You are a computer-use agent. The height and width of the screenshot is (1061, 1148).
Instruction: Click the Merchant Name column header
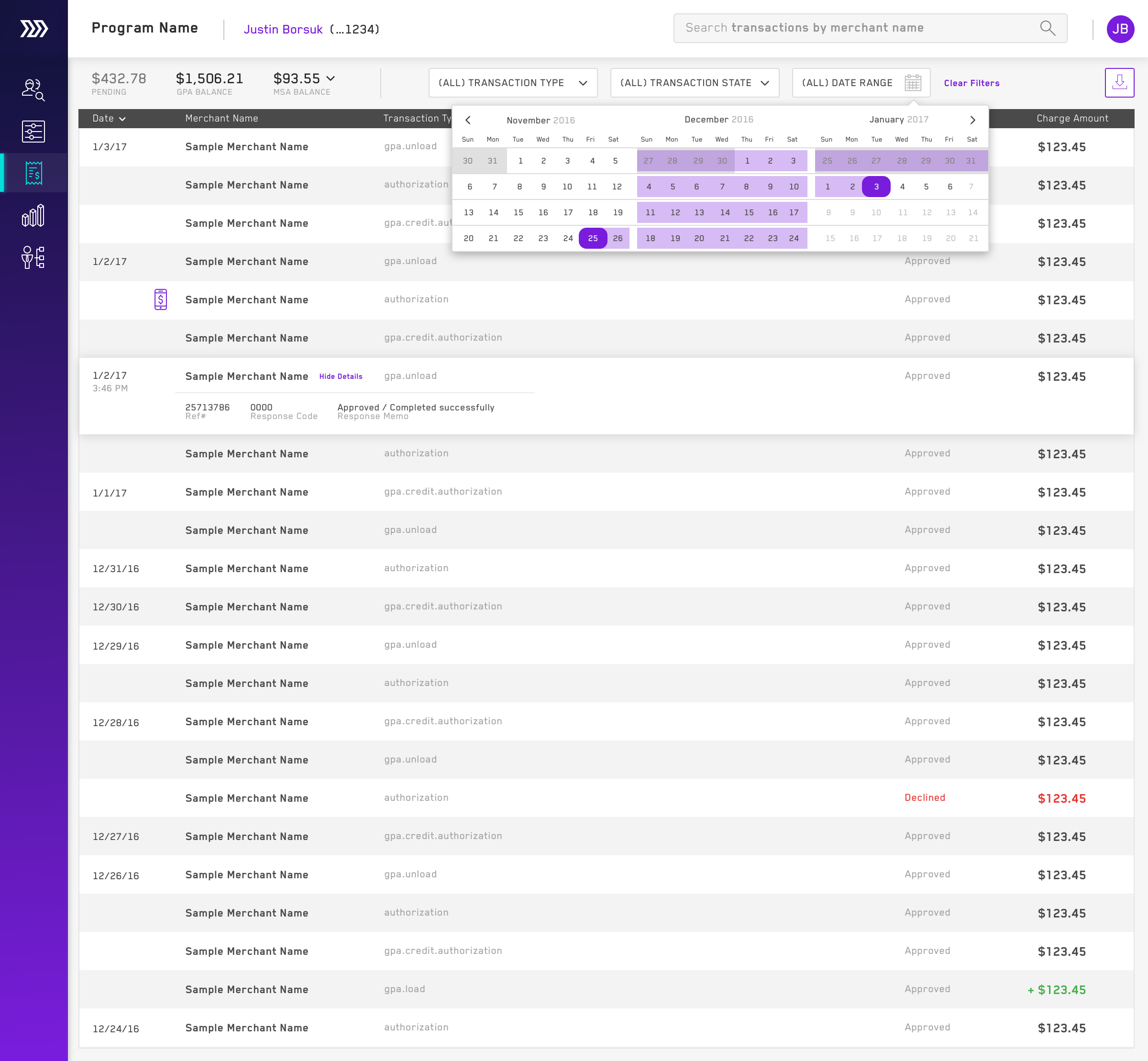(x=221, y=118)
